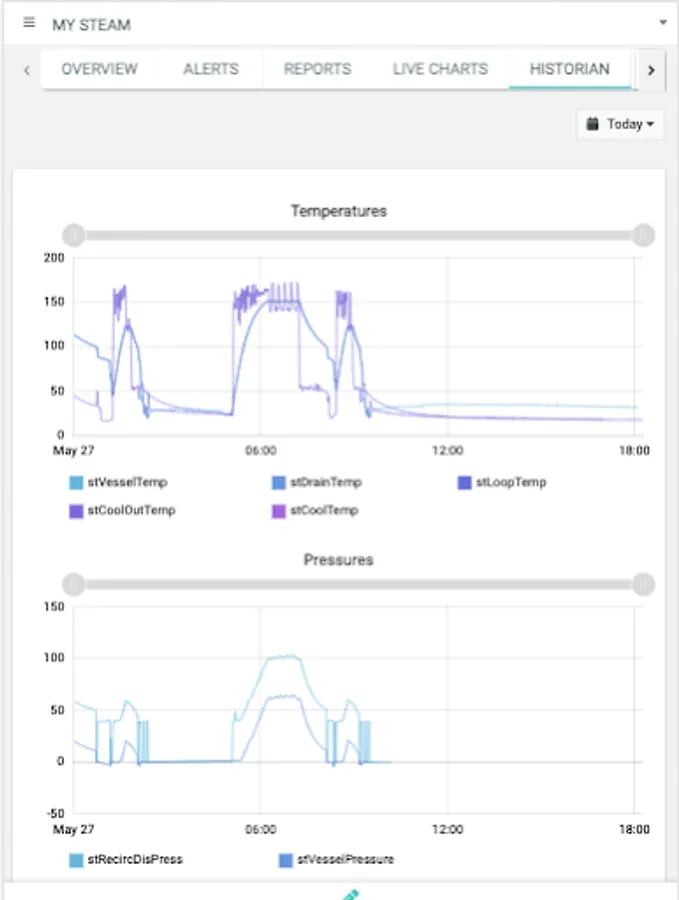Grab left handle of Pressures range slider

point(73,584)
